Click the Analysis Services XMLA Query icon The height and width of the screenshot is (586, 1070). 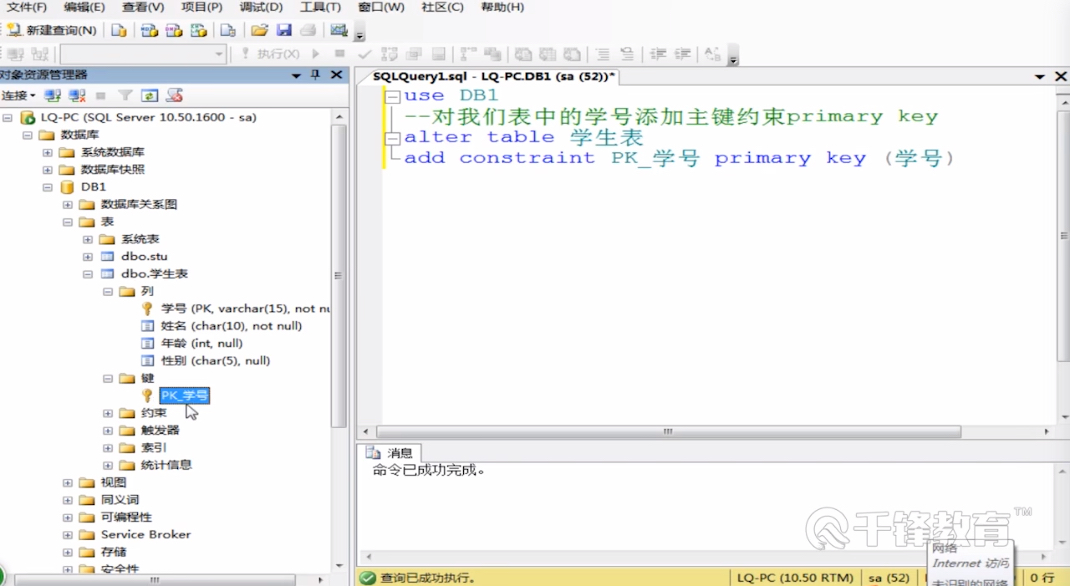(199, 30)
